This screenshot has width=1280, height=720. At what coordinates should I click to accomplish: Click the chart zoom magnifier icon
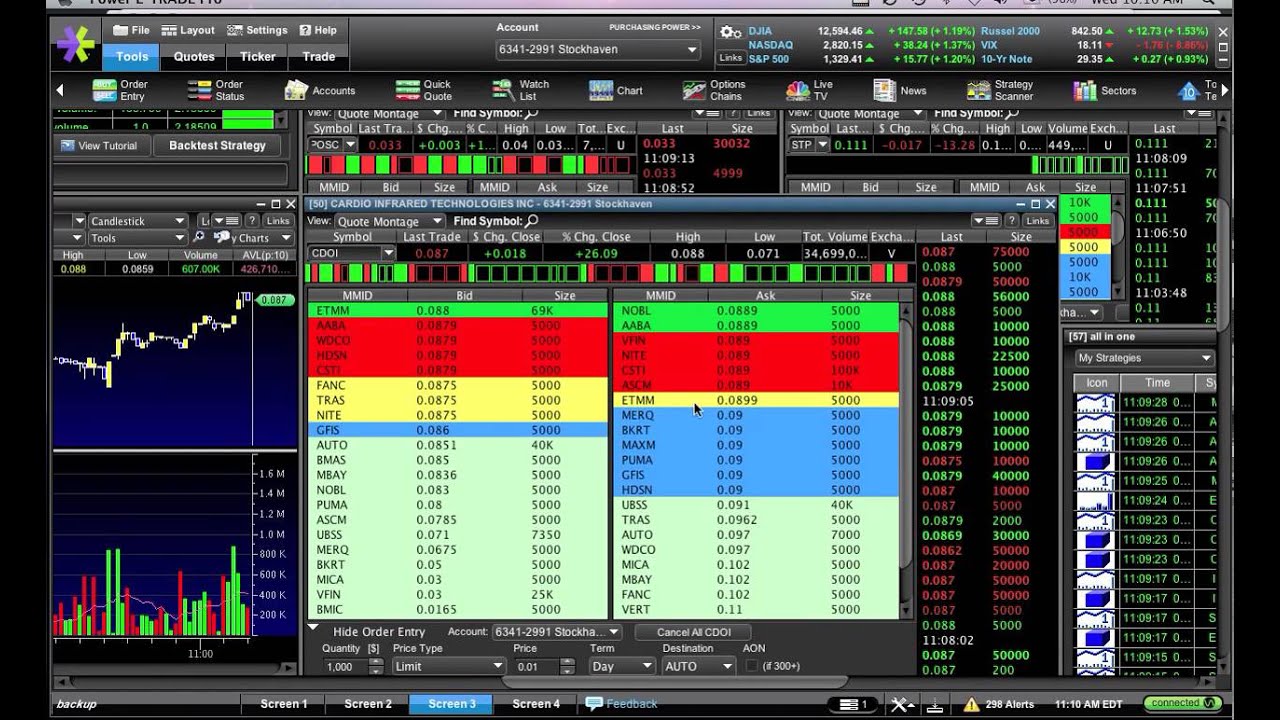coord(199,238)
